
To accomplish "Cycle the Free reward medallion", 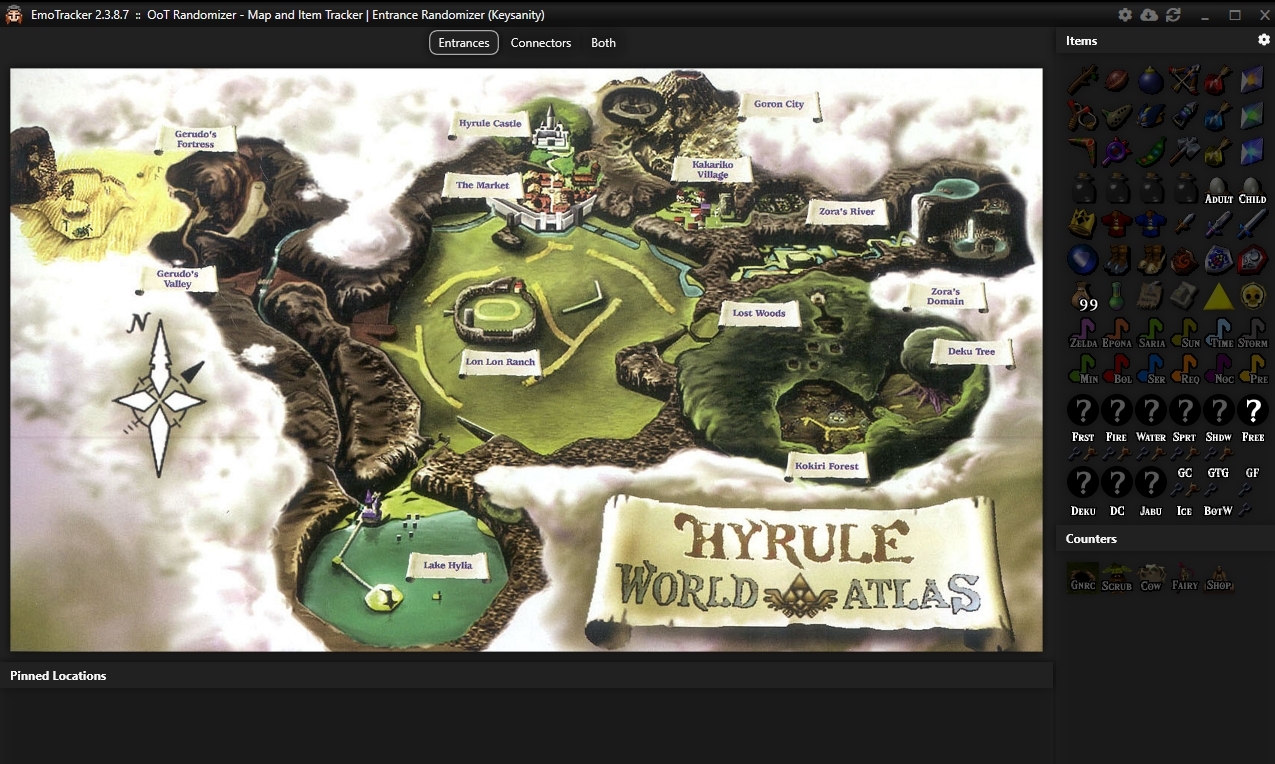I will tap(1252, 410).
